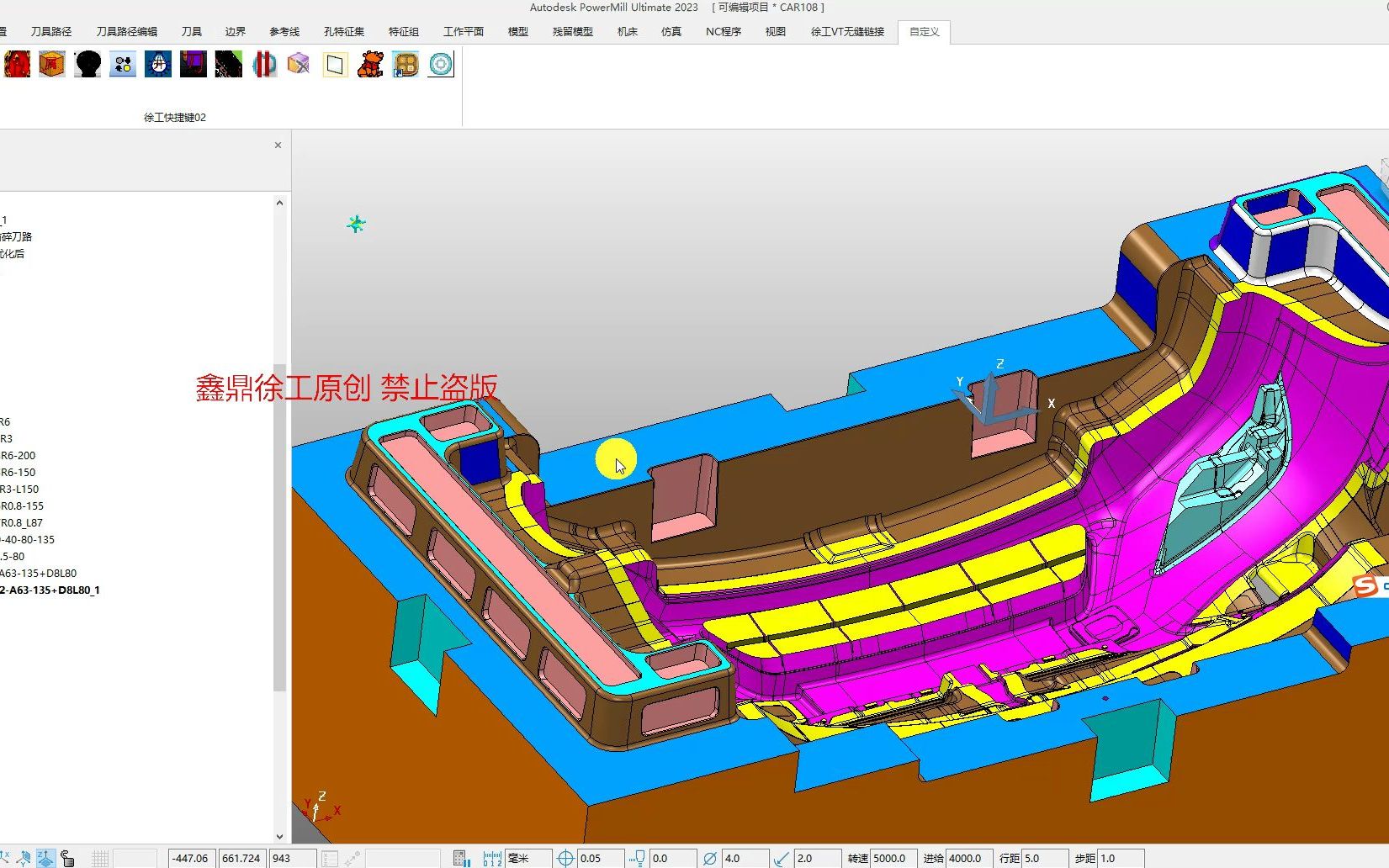Image resolution: width=1389 pixels, height=868 pixels.
Task: Click the down arrow of explorer scrollbar
Action: coord(280,836)
